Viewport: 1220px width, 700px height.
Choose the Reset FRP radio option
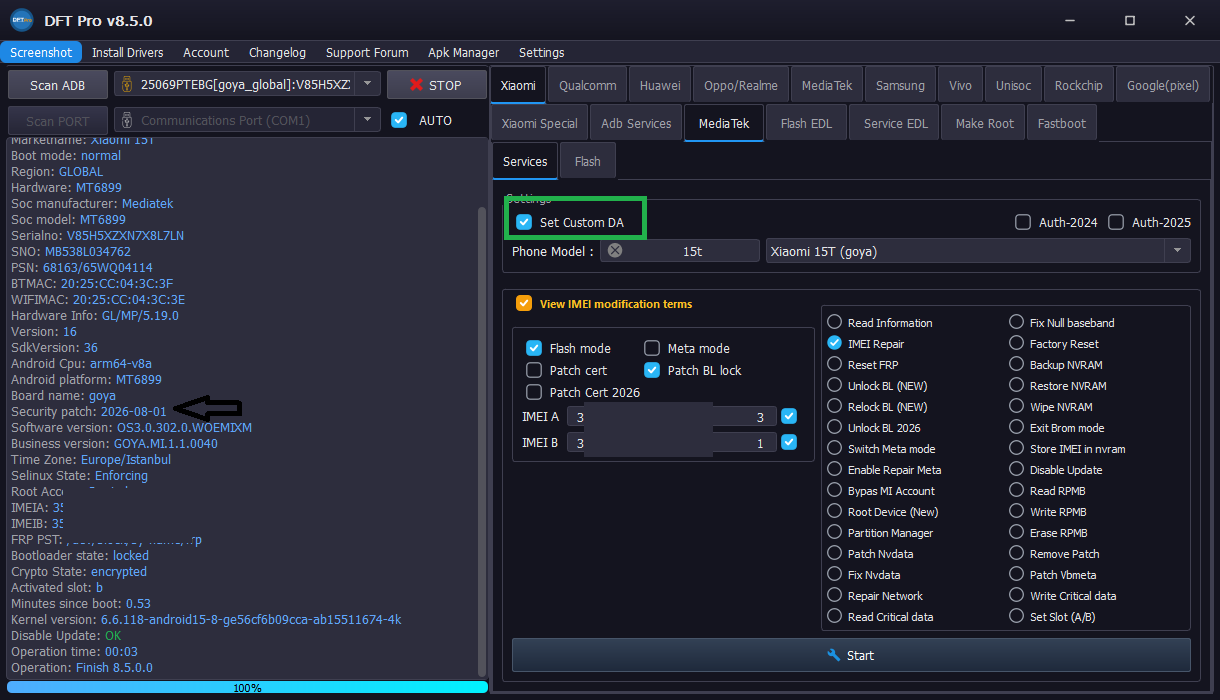(834, 364)
